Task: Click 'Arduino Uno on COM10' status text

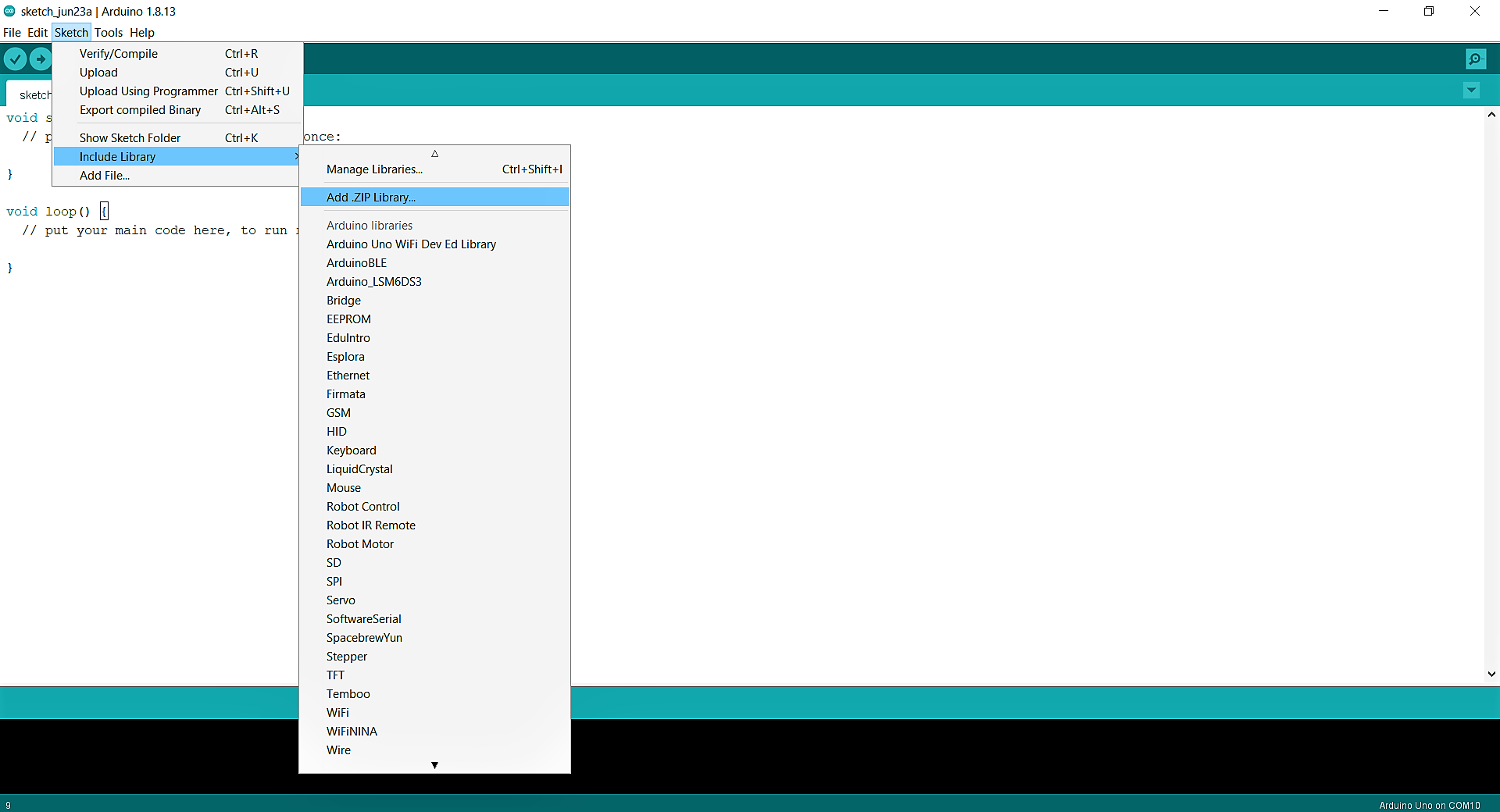Action: 1429,805
